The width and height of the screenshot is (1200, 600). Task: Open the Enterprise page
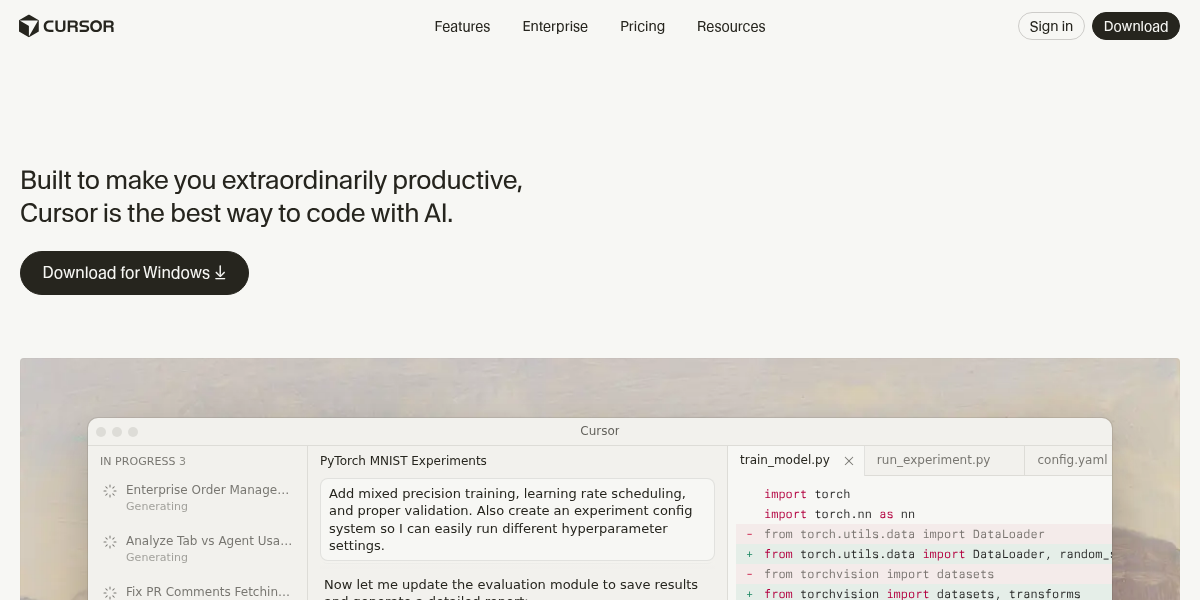click(x=555, y=27)
